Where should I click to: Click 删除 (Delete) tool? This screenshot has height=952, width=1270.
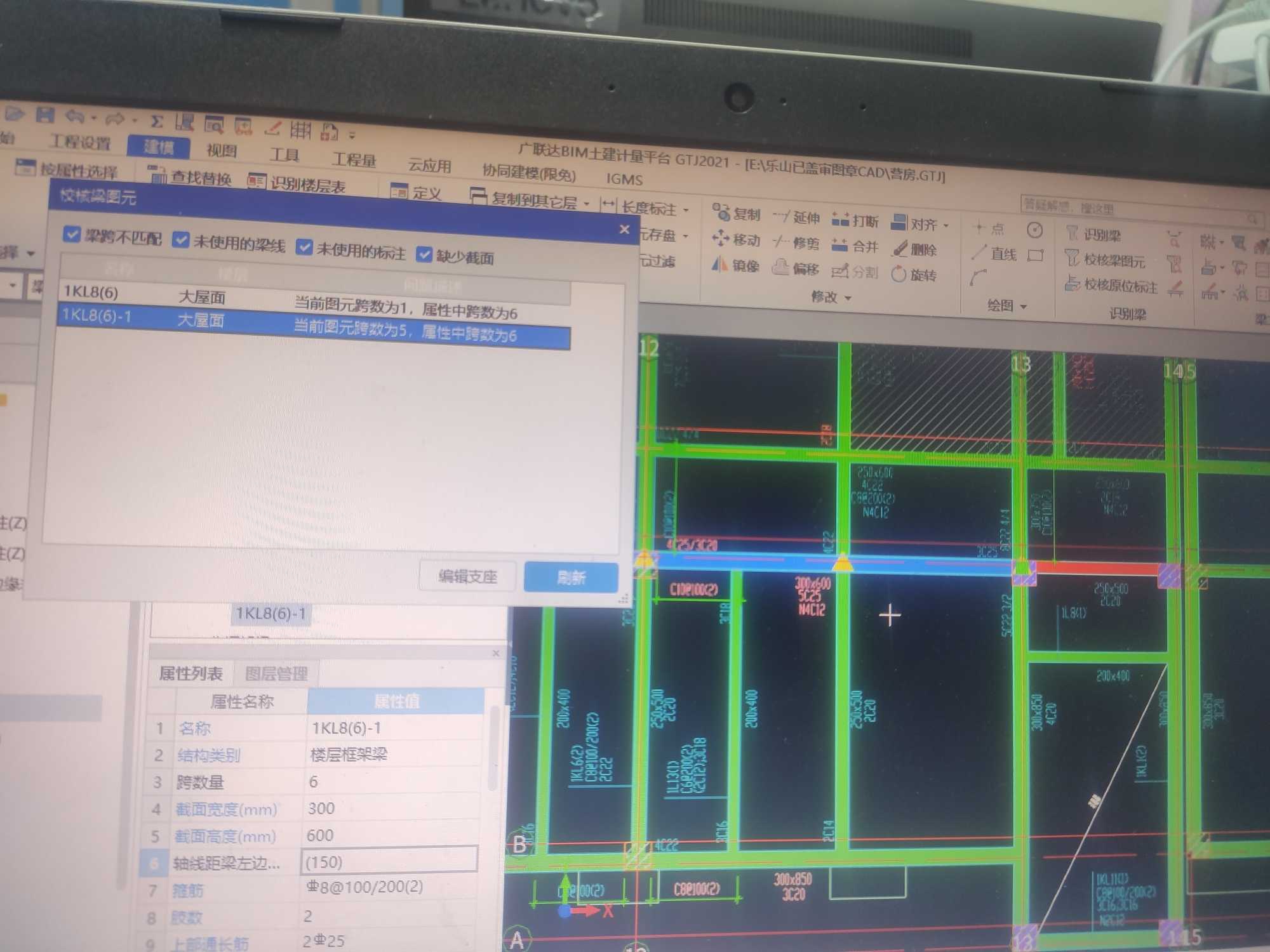point(914,249)
